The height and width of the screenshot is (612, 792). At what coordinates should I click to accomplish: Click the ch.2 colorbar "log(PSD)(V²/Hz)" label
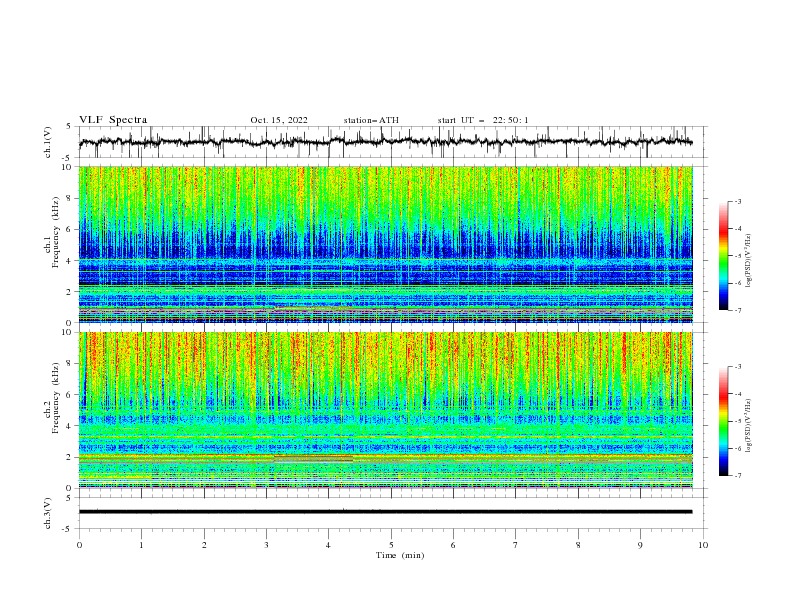pos(749,425)
